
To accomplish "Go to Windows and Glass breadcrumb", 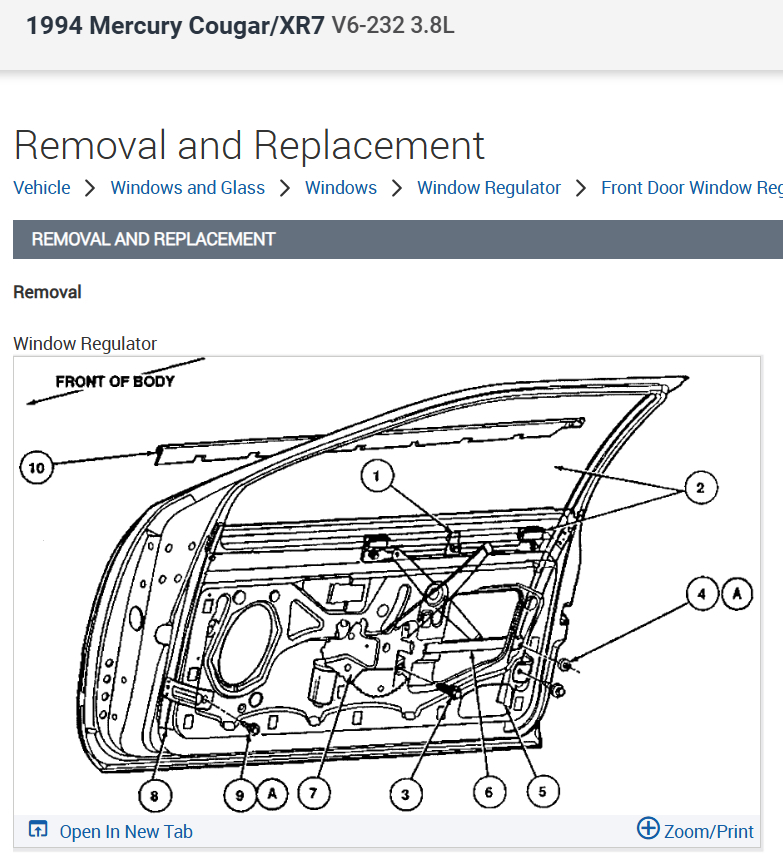I will (x=188, y=188).
